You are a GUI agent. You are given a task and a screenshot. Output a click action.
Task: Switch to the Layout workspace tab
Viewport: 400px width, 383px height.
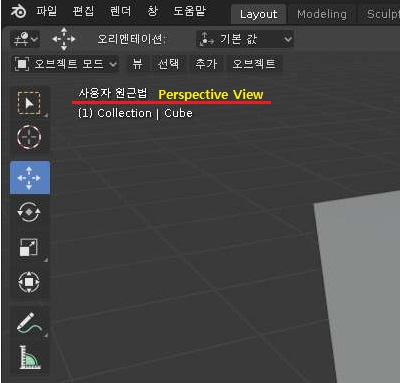pyautogui.click(x=258, y=14)
